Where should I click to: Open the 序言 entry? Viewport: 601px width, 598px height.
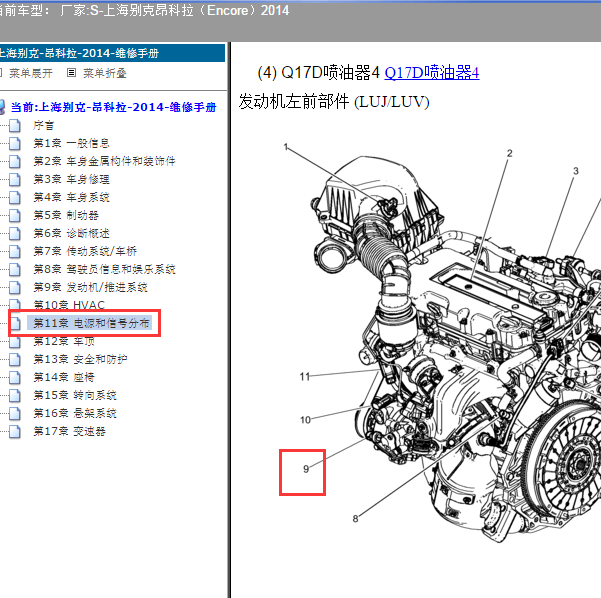[43, 125]
